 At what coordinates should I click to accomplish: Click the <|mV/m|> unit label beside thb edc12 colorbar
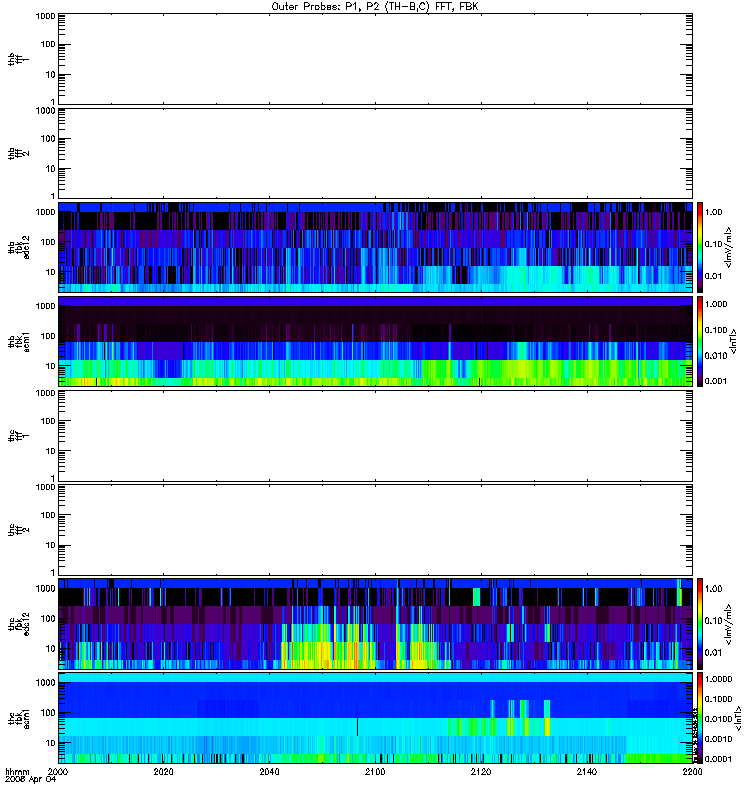[728, 247]
